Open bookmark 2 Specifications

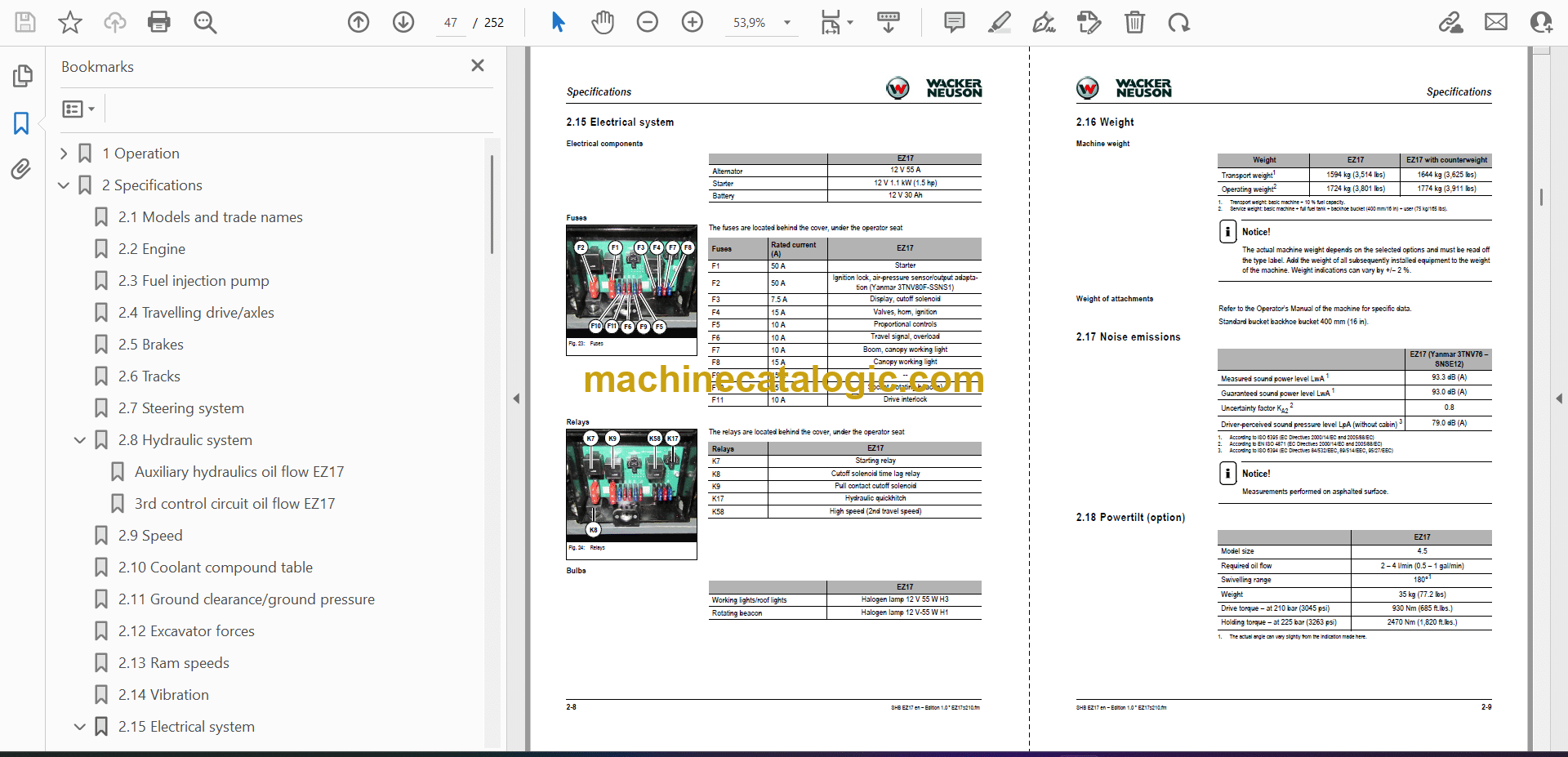[x=152, y=185]
